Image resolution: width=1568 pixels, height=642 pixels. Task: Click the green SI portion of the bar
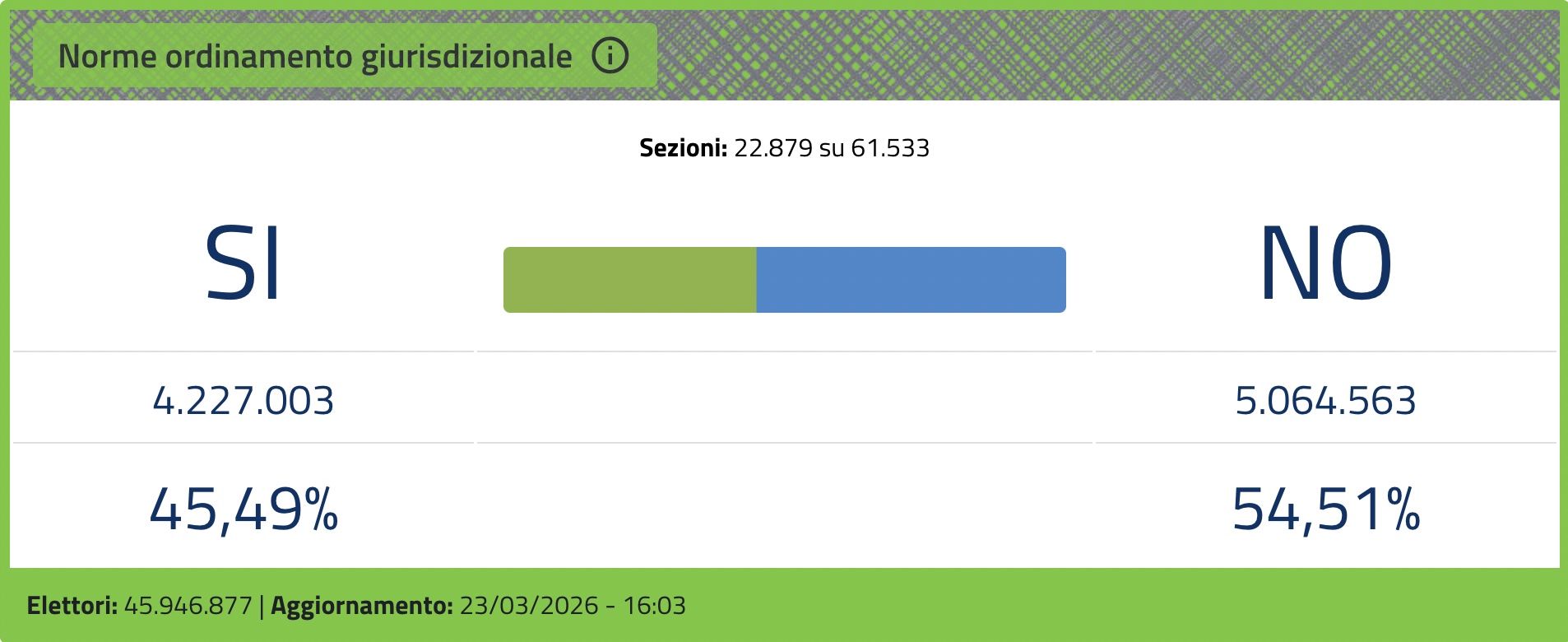pos(630,280)
